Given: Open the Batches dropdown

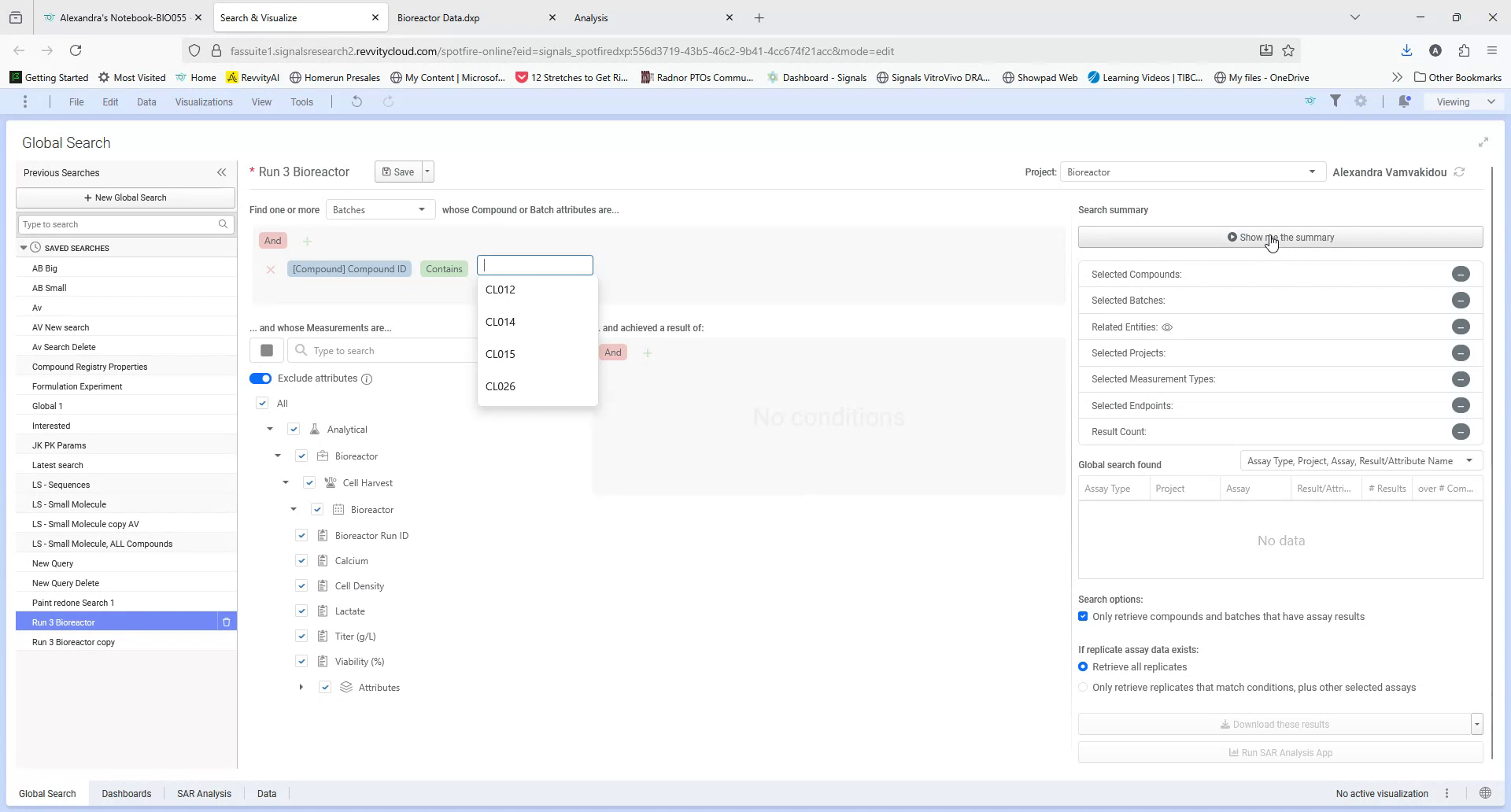Looking at the screenshot, I should [380, 209].
